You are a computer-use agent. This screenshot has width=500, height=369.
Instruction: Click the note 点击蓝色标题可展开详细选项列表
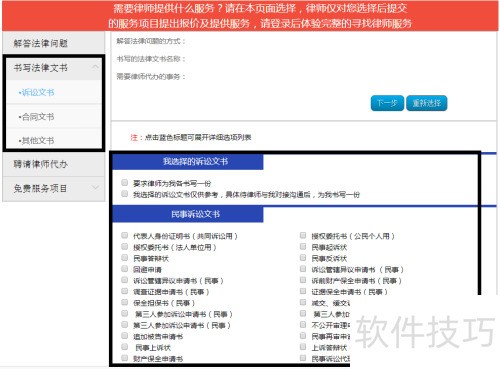point(198,137)
